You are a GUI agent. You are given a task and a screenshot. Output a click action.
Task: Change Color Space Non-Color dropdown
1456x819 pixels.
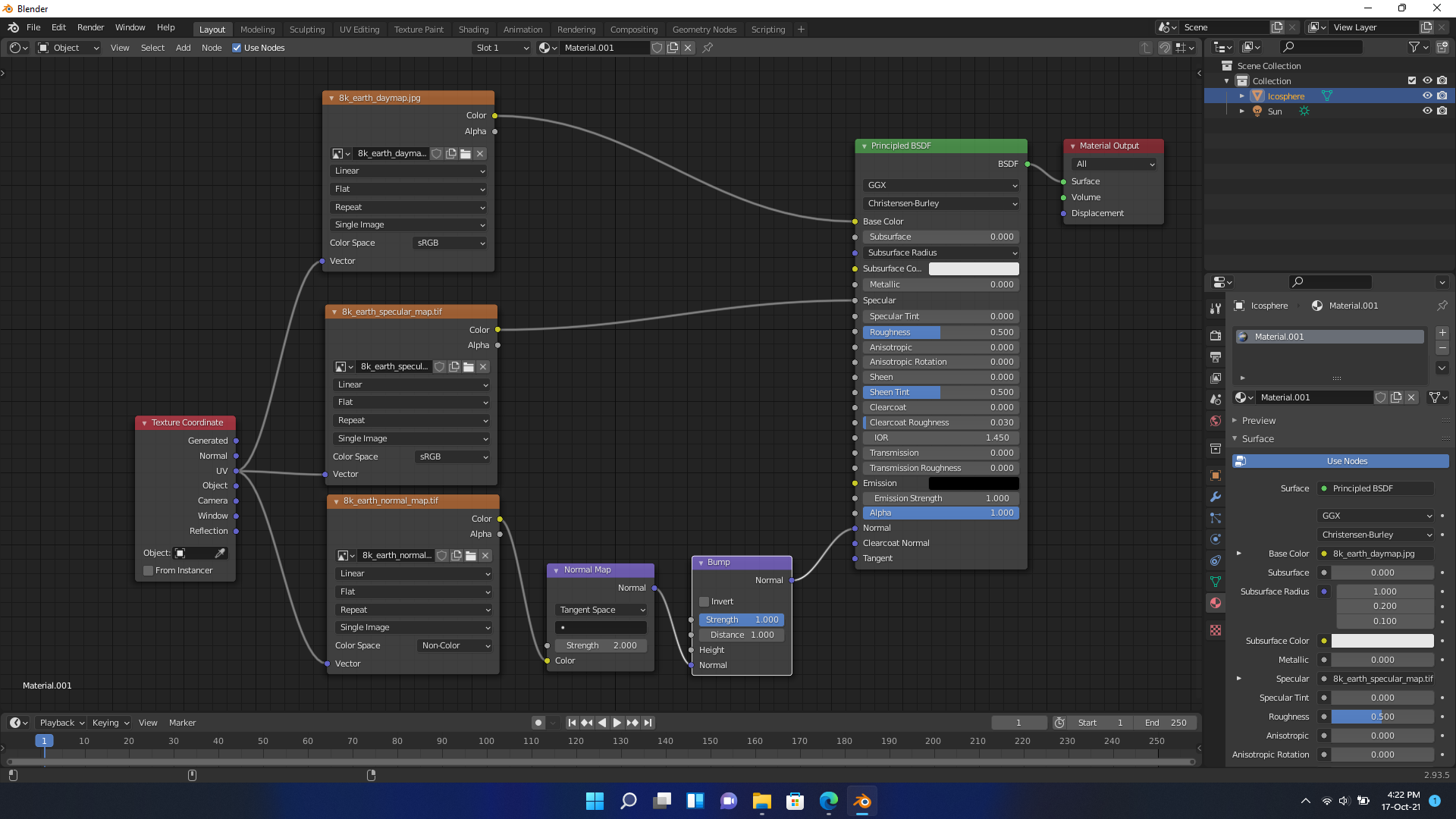[x=454, y=646]
